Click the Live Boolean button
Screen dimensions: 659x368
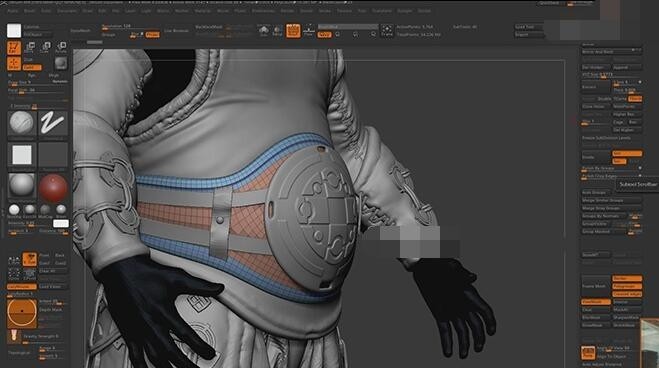[x=176, y=31]
